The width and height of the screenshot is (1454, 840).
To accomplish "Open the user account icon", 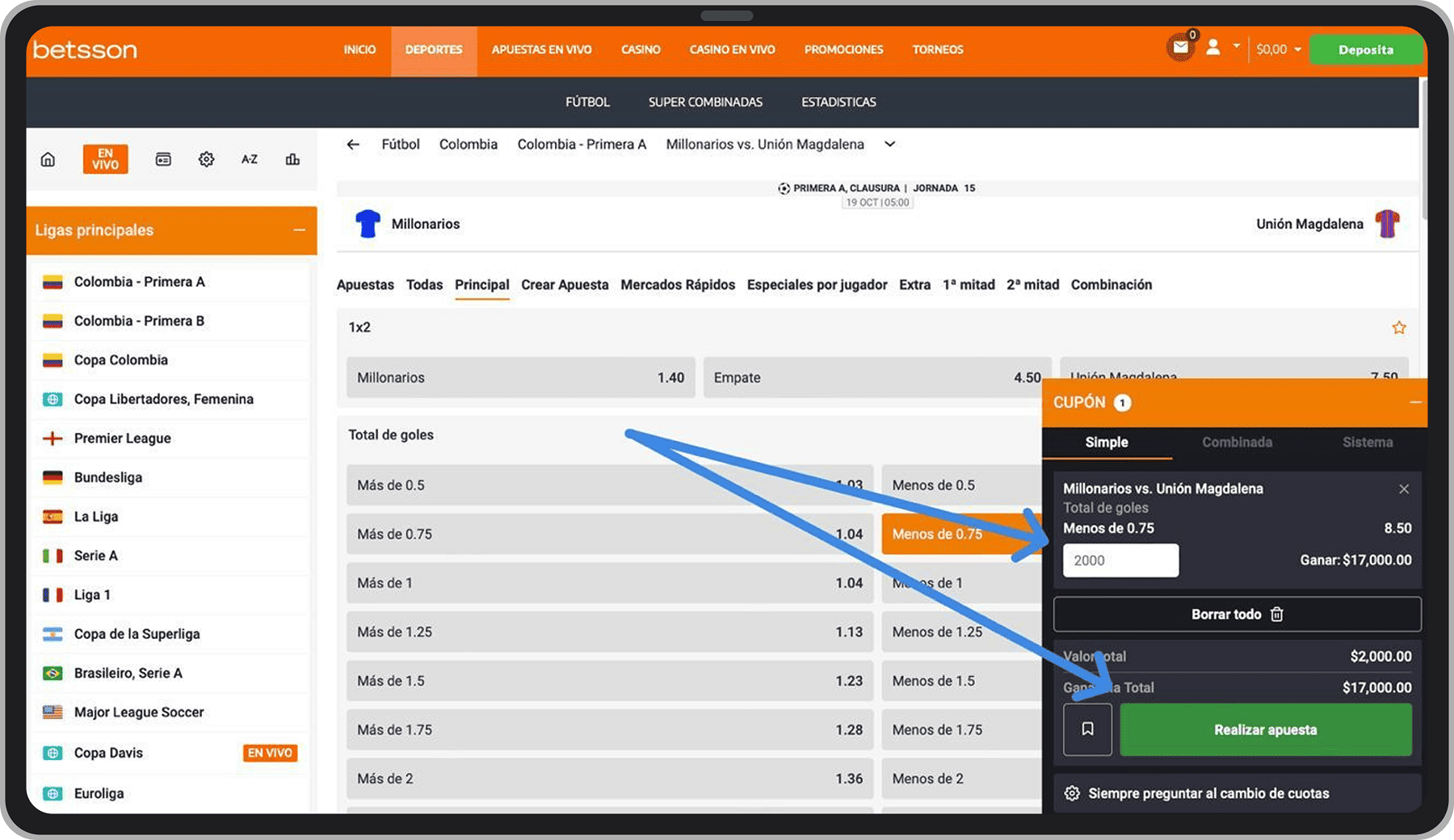I will pyautogui.click(x=1212, y=48).
